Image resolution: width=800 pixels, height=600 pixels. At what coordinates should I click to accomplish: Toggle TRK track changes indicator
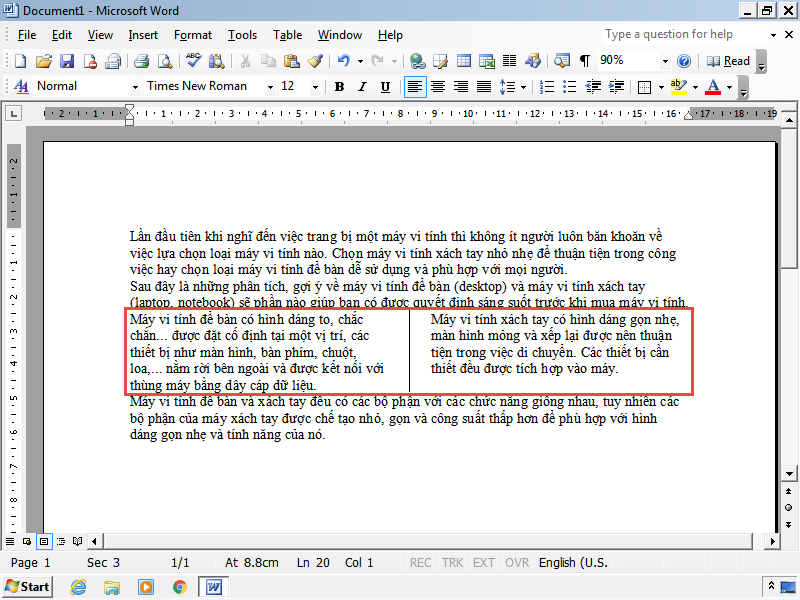pyautogui.click(x=452, y=563)
